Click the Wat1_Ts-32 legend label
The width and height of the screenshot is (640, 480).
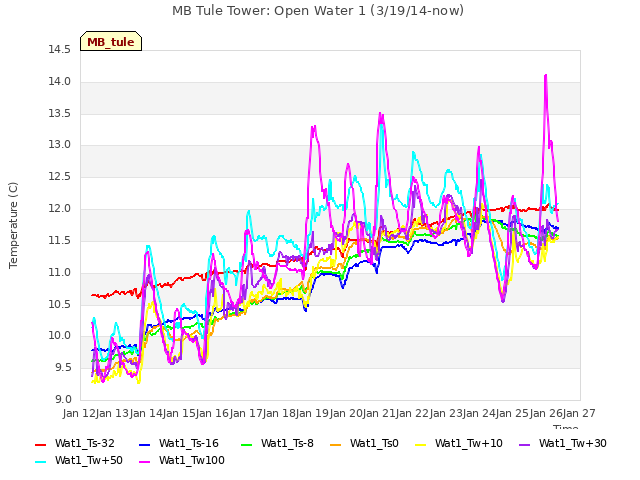click(84, 443)
